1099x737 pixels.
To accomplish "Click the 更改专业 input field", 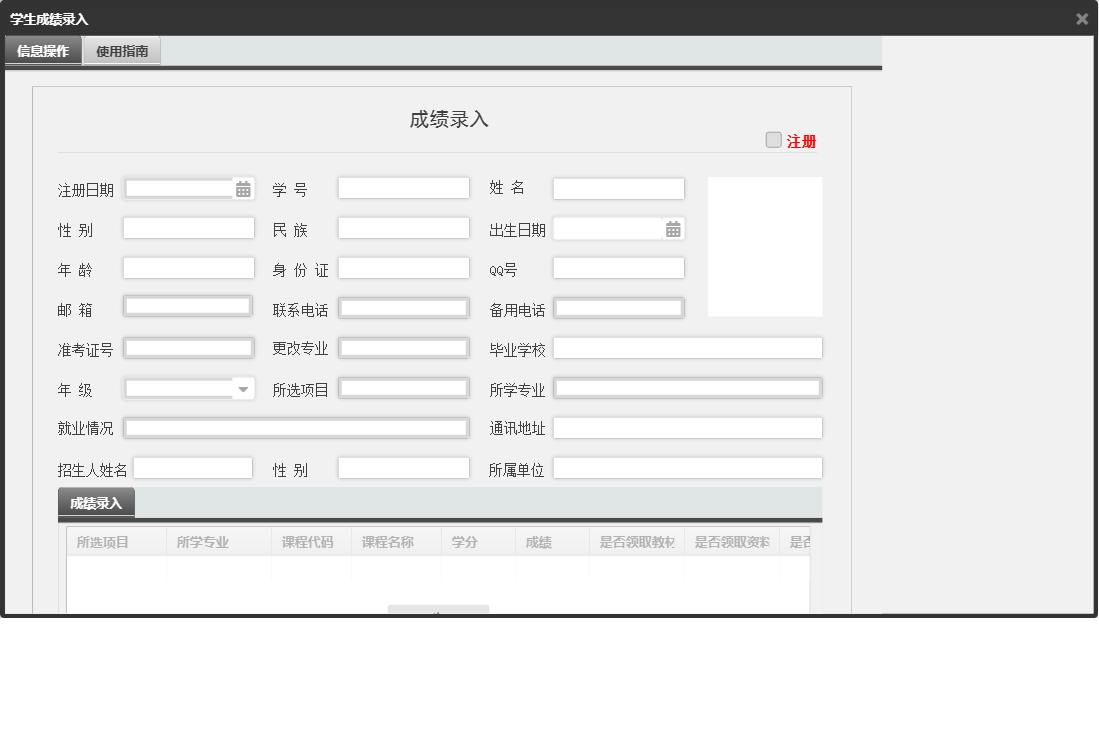I will point(404,348).
